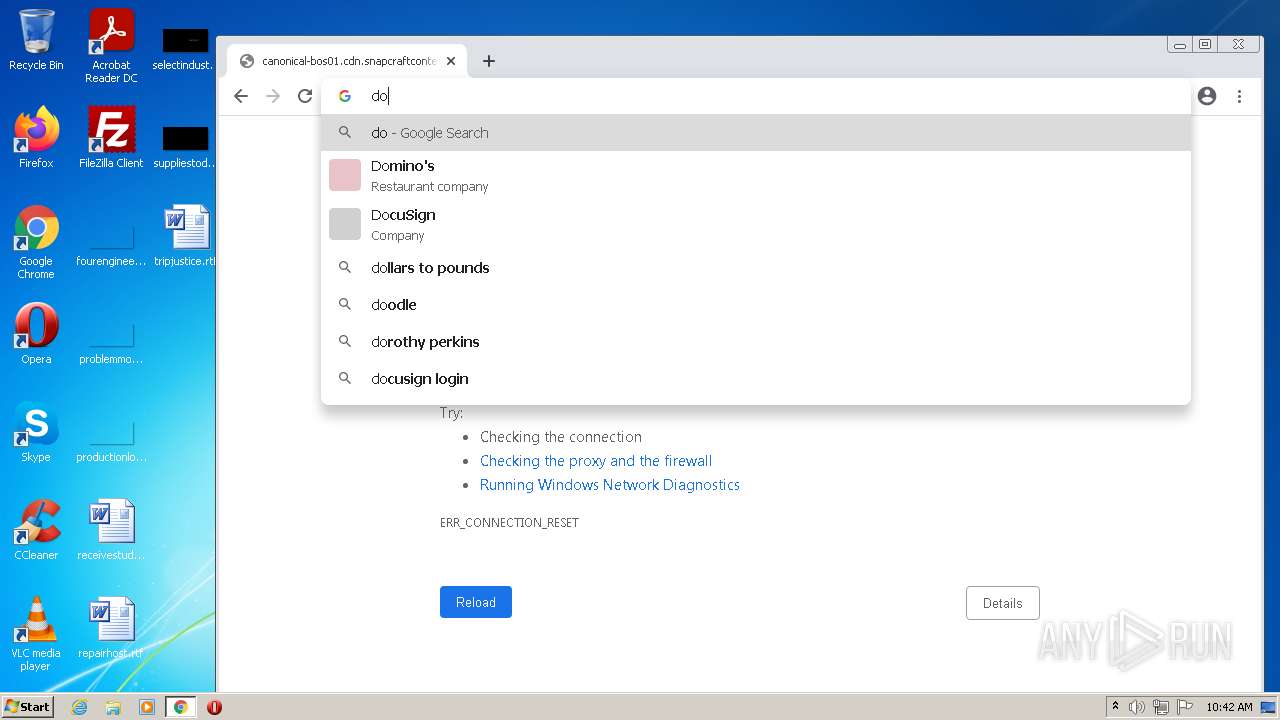Select the 'do - Google Search' suggestion
Image resolution: width=1280 pixels, height=720 pixels.
756,132
